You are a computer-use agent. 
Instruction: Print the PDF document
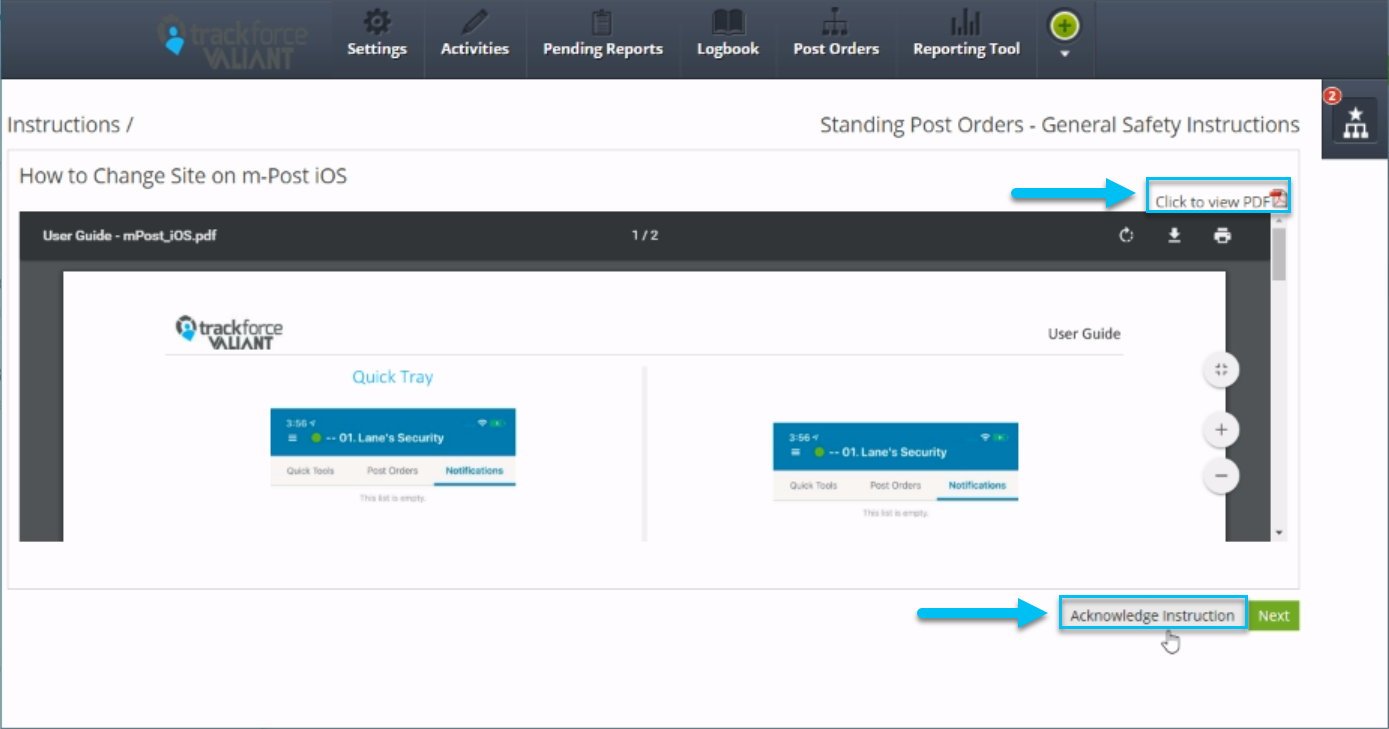tap(1222, 236)
